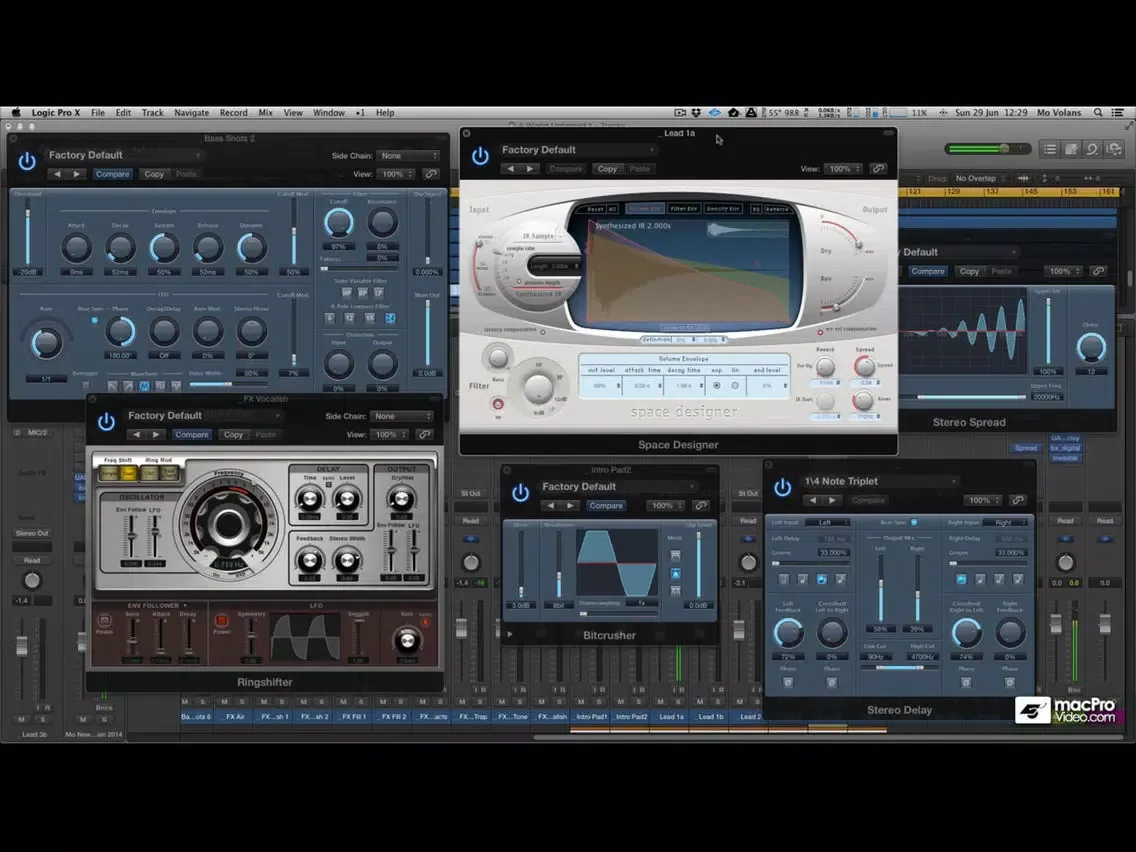The height and width of the screenshot is (852, 1136).
Task: Open 1\4 Note Triplet preset menu
Action: (x=880, y=481)
